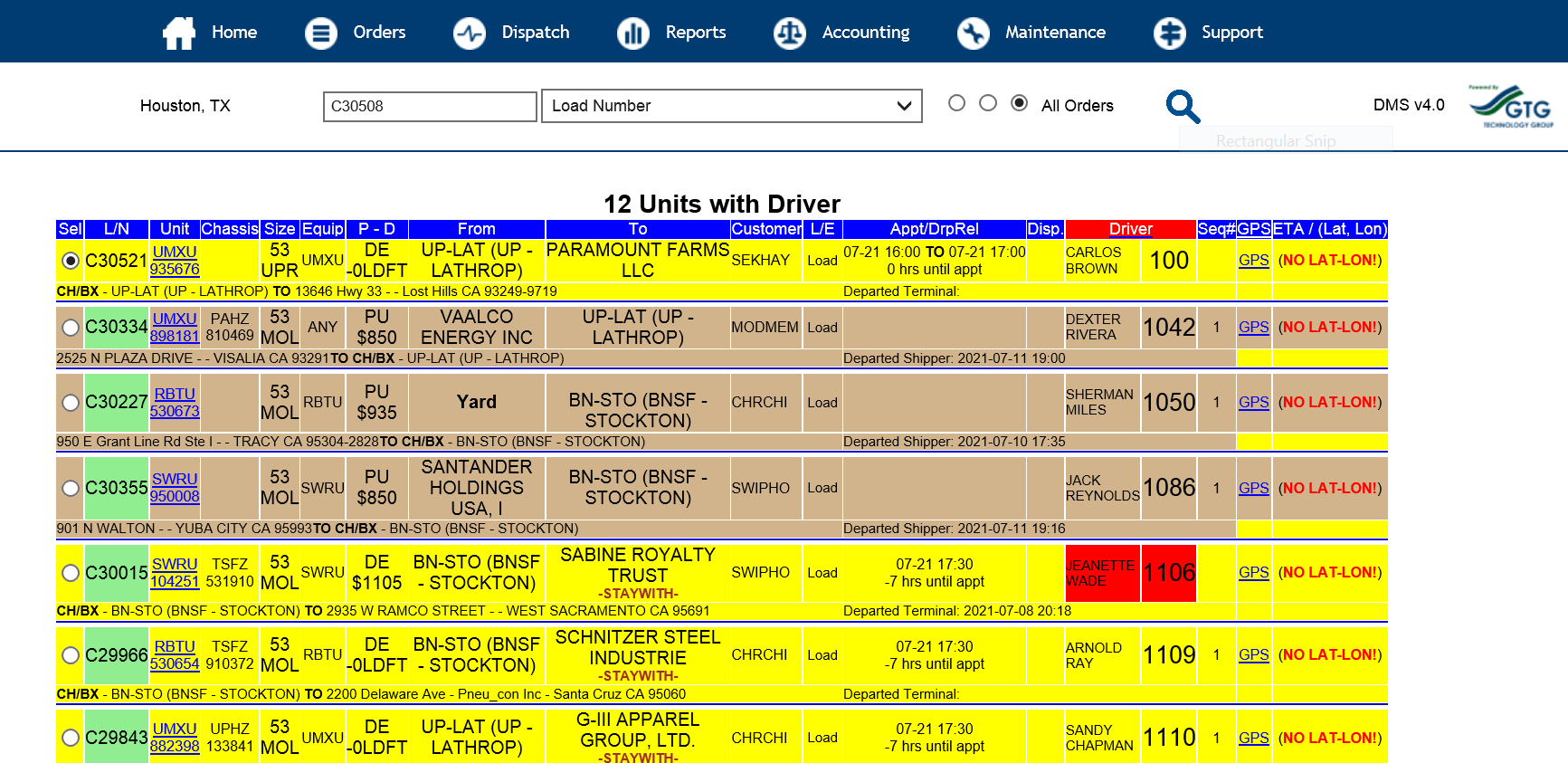This screenshot has width=1568, height=763.
Task: Click the Maintenance wrench icon
Action: (974, 33)
